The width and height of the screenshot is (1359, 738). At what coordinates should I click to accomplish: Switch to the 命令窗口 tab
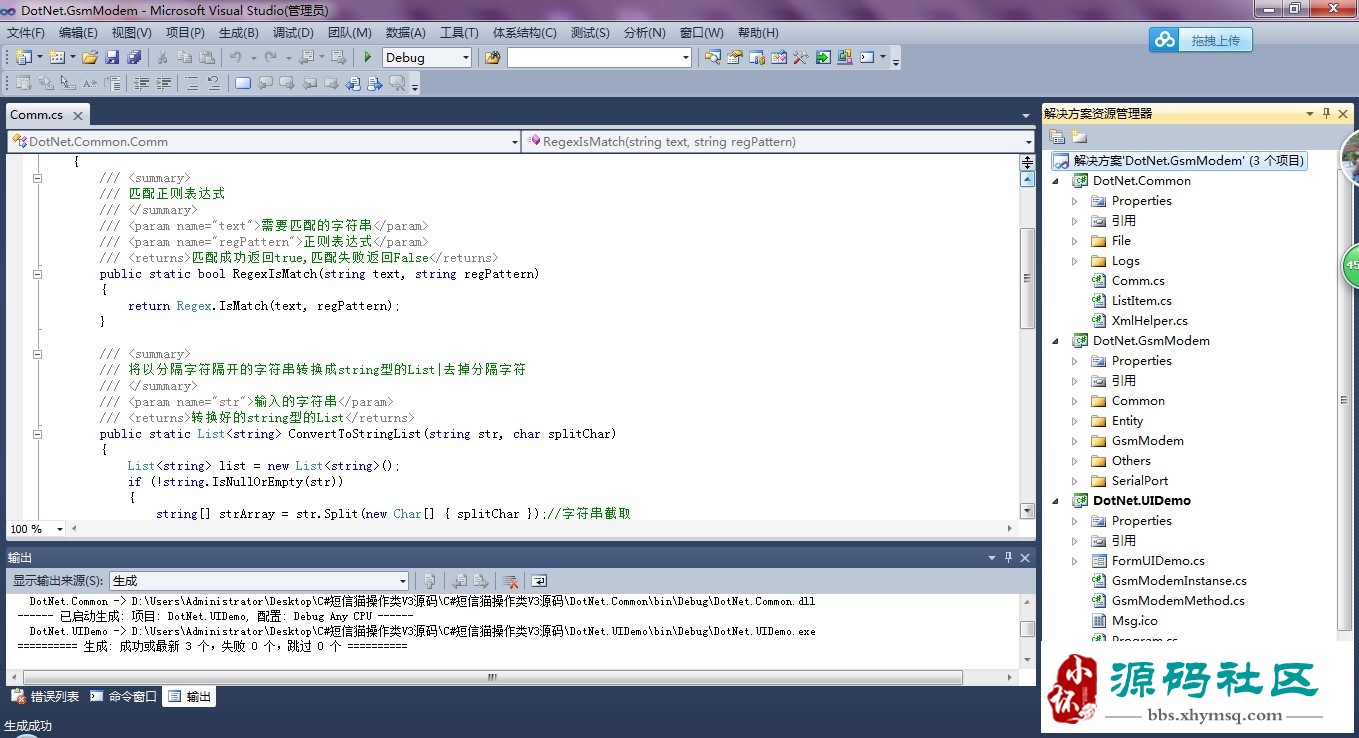(123, 696)
